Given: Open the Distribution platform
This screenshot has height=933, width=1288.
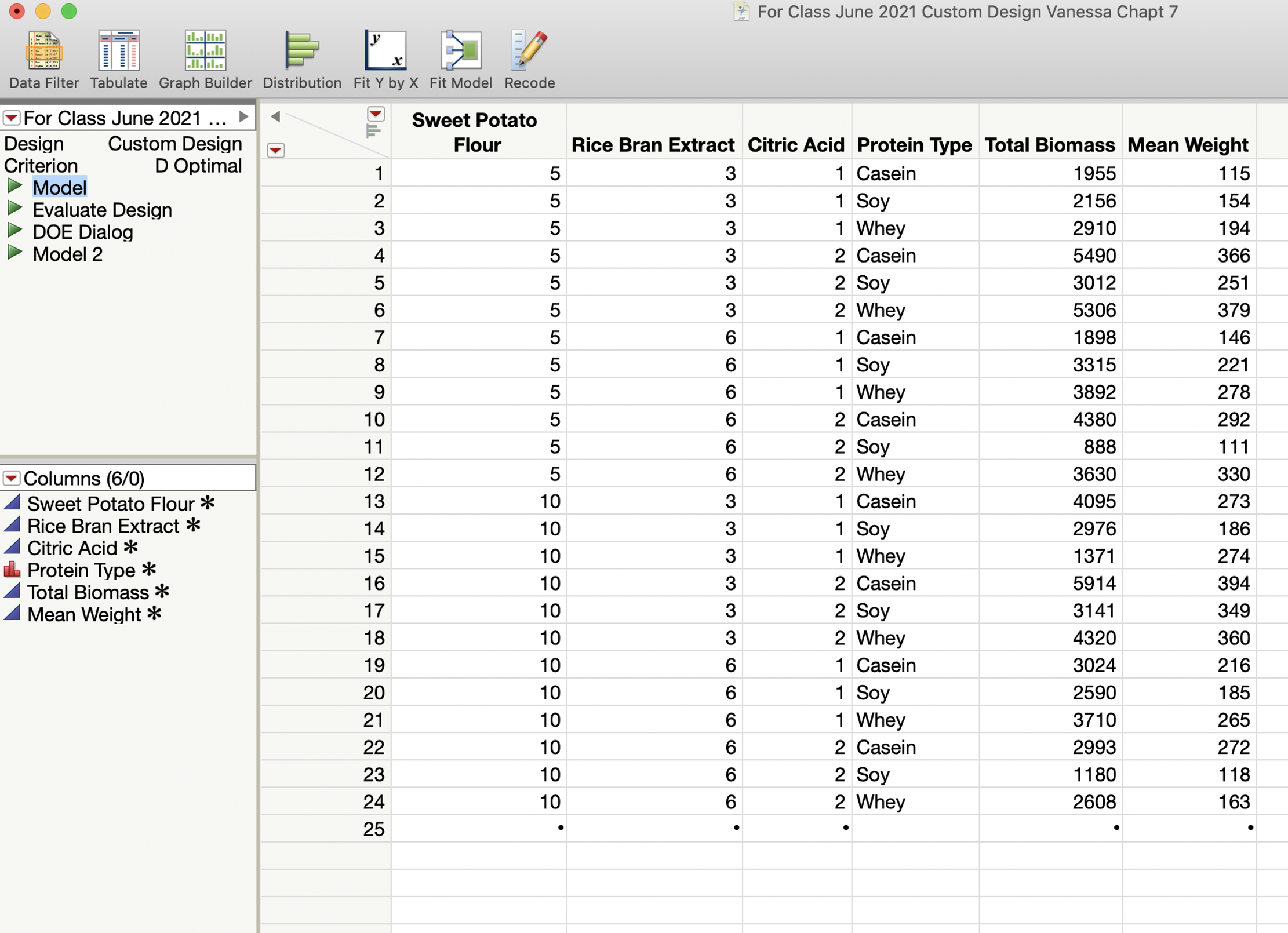Looking at the screenshot, I should tap(302, 60).
